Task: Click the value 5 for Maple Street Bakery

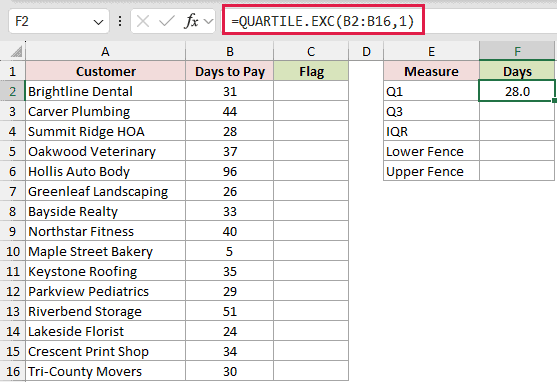Action: [229, 251]
